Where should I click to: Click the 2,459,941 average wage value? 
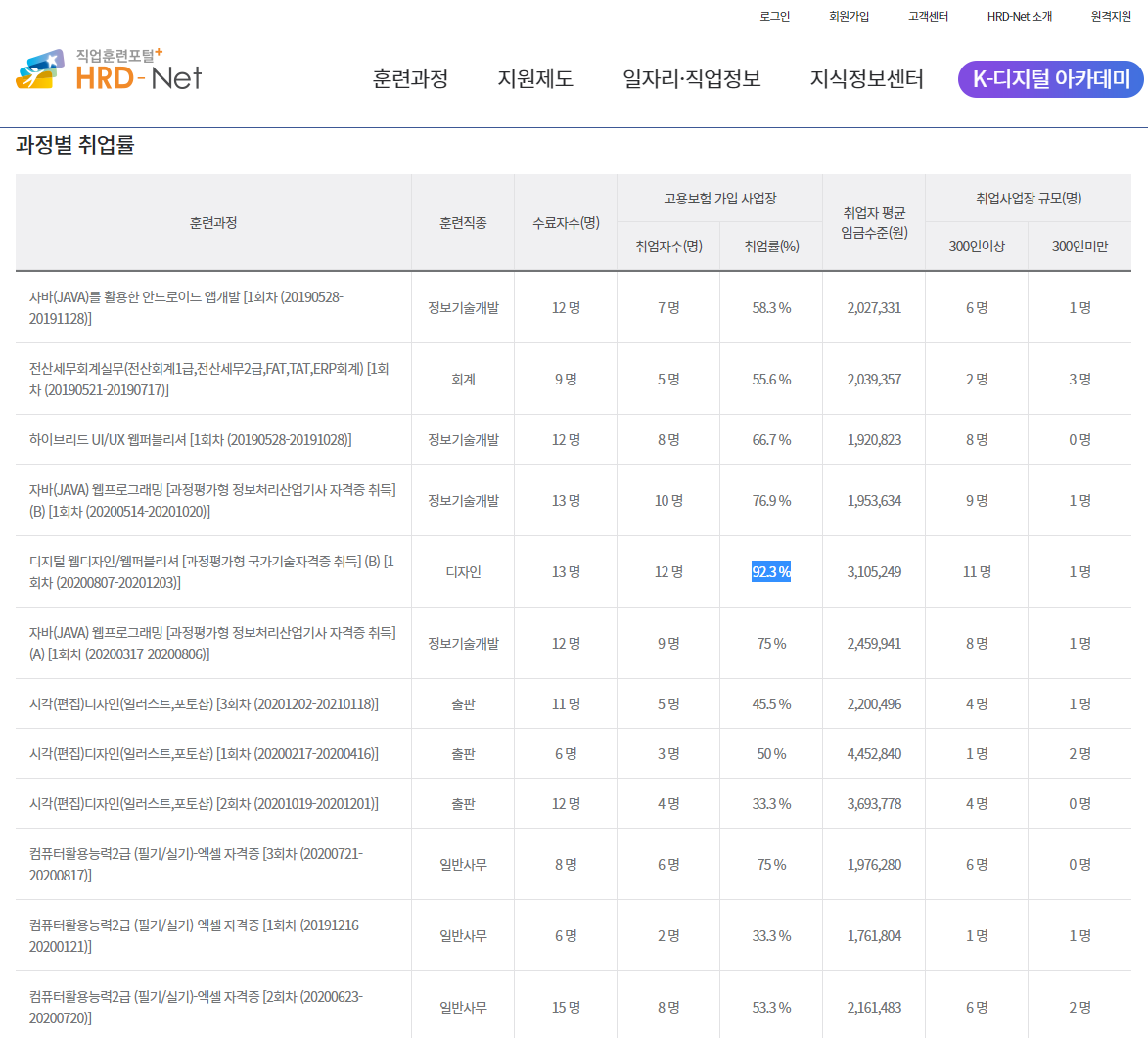coord(874,644)
